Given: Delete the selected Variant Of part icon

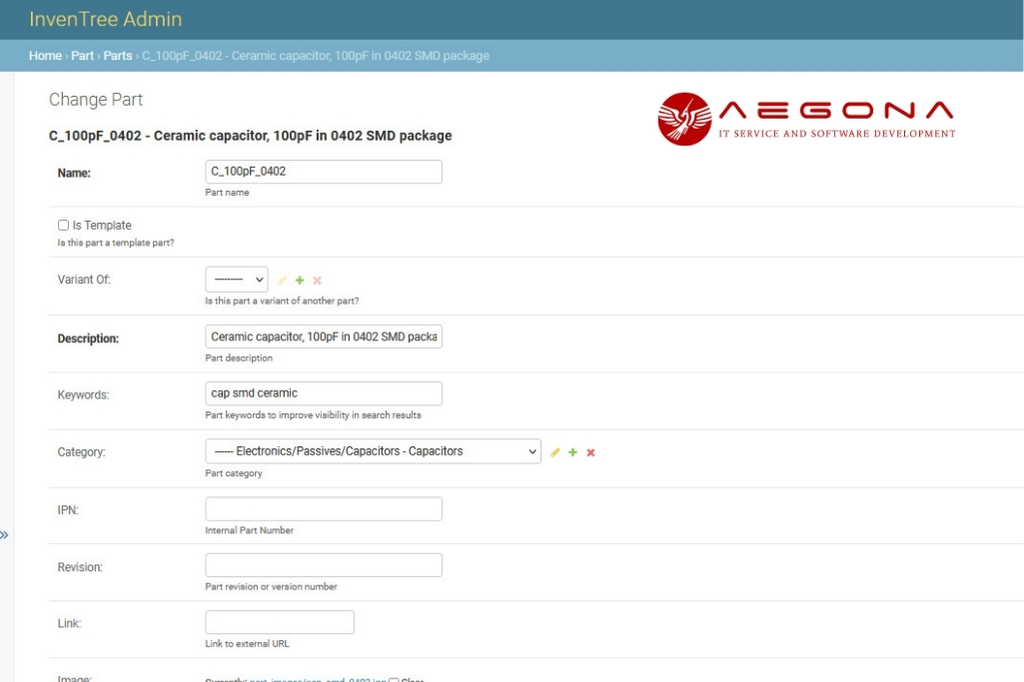Looking at the screenshot, I should coord(317,280).
